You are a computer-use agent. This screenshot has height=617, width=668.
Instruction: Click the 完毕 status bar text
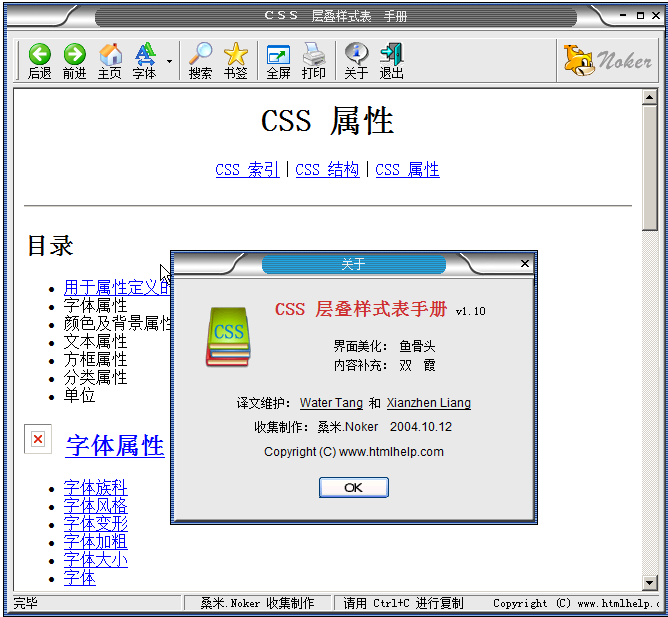[x=25, y=603]
